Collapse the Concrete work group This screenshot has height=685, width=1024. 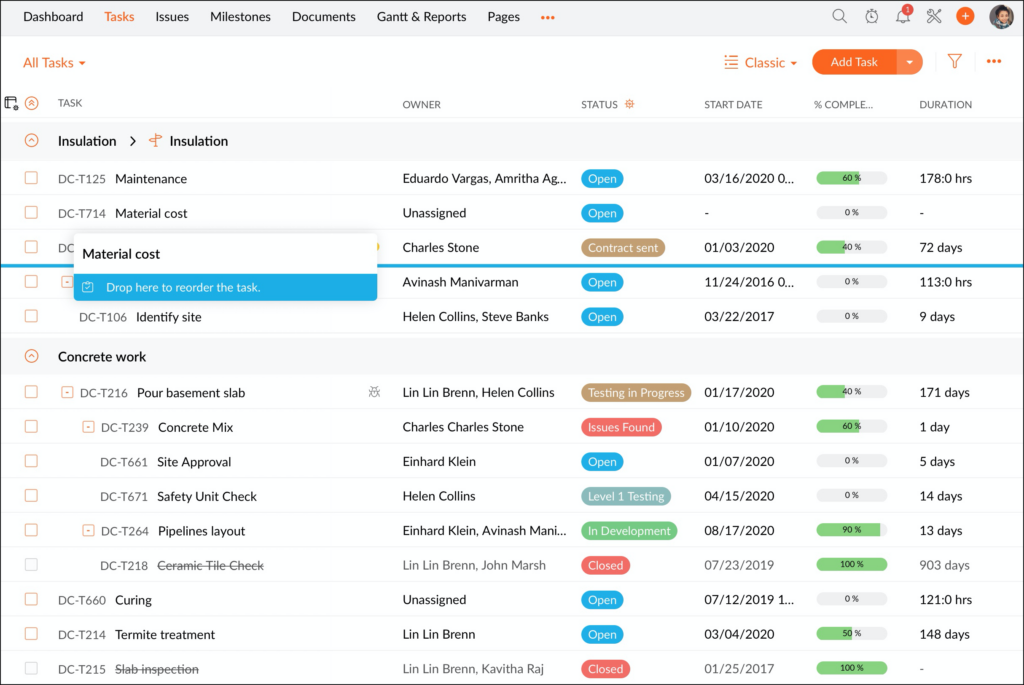click(29, 356)
